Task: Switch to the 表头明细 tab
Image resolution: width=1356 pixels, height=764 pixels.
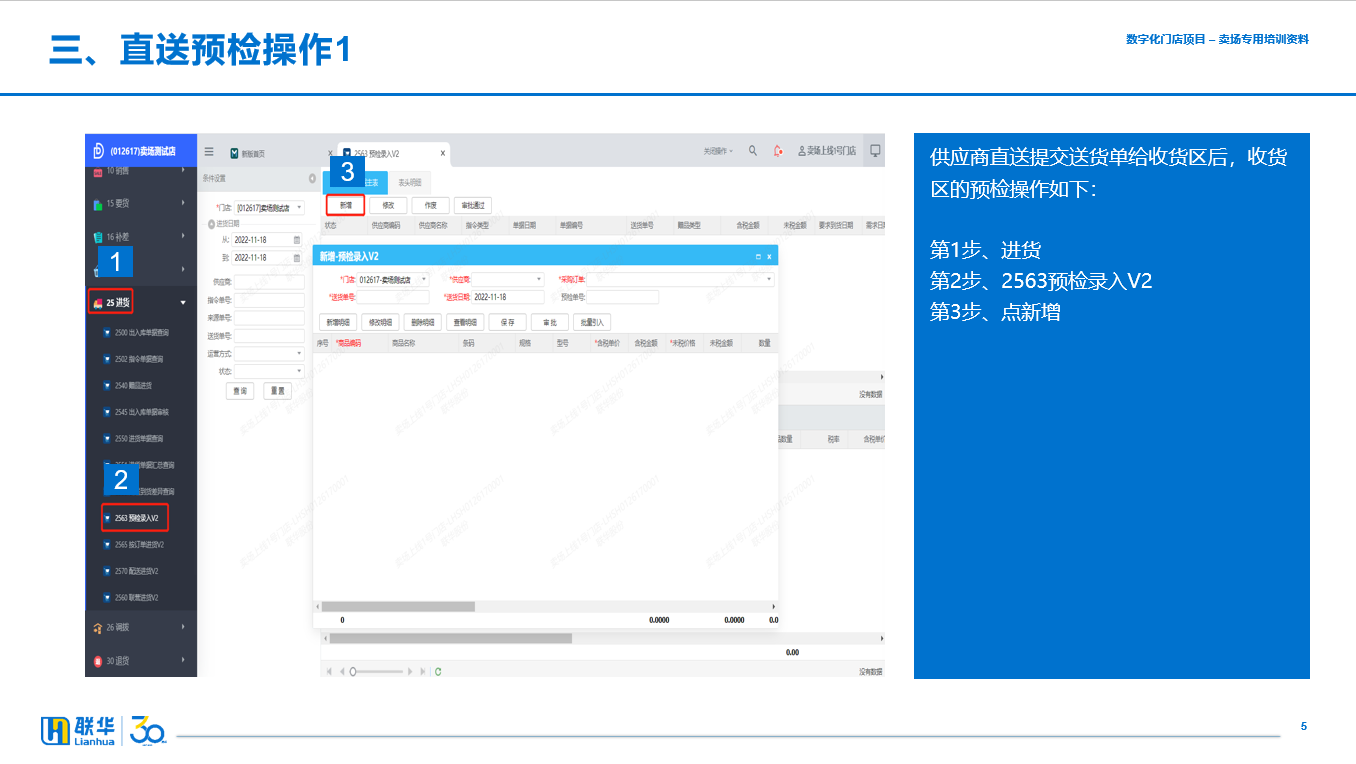Action: coord(409,183)
